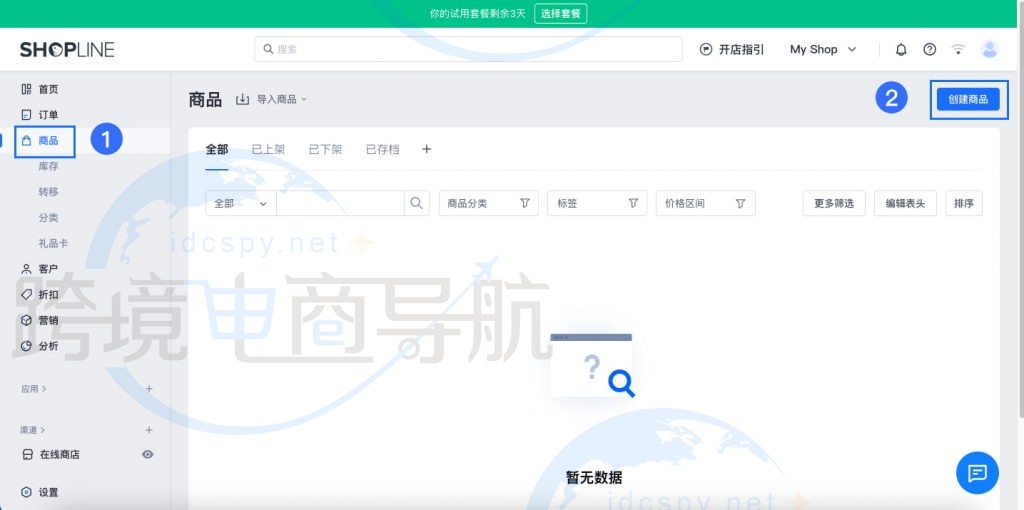1024x510 pixels.
Task: Click the search magnifier button in filter bar
Action: (x=417, y=203)
